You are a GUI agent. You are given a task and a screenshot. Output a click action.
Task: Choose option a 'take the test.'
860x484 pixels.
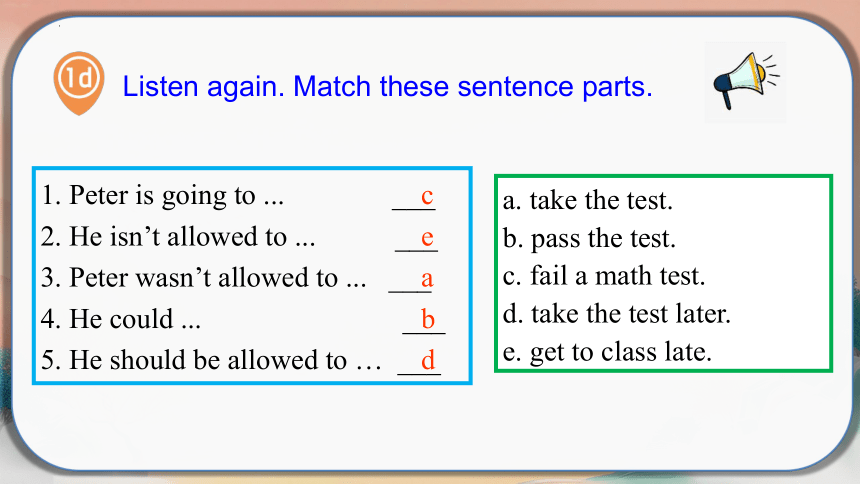pos(587,200)
